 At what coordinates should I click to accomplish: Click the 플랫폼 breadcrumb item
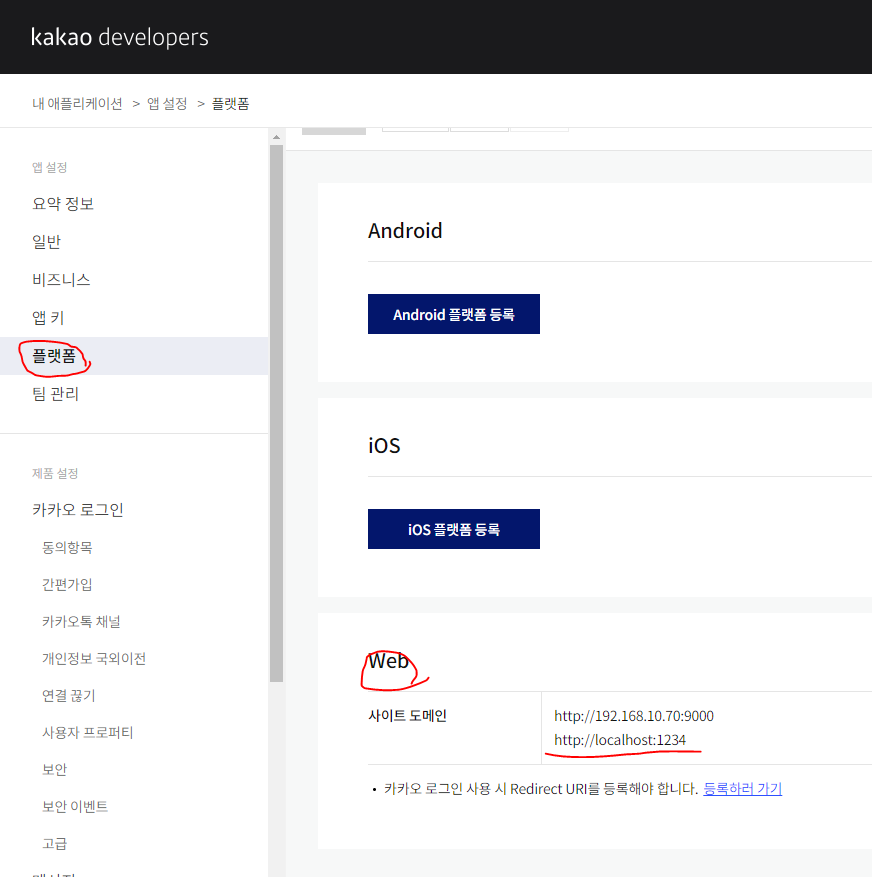(230, 103)
